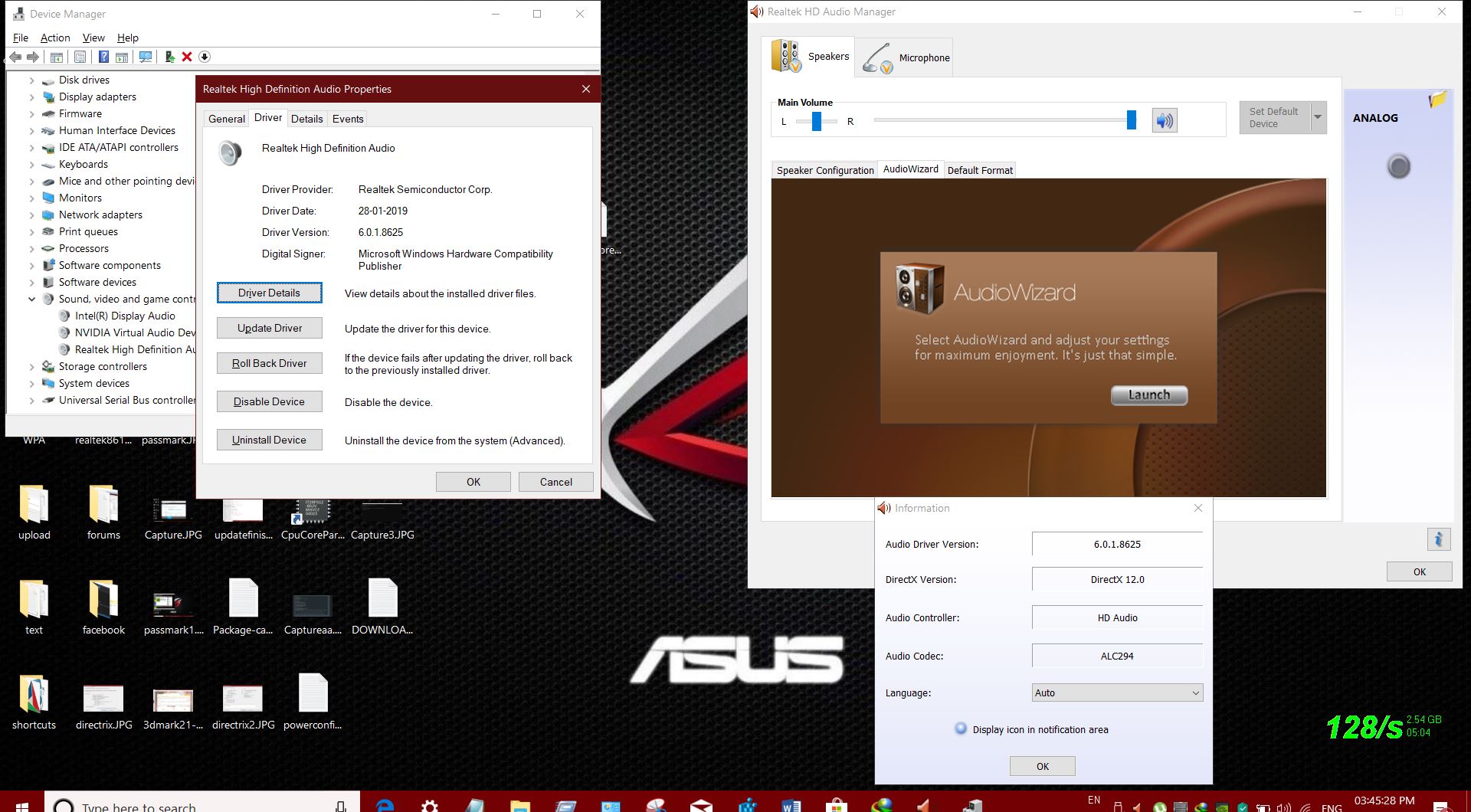This screenshot has height=812, width=1471.
Task: Click the Set Default Device button
Action: pos(1274,117)
